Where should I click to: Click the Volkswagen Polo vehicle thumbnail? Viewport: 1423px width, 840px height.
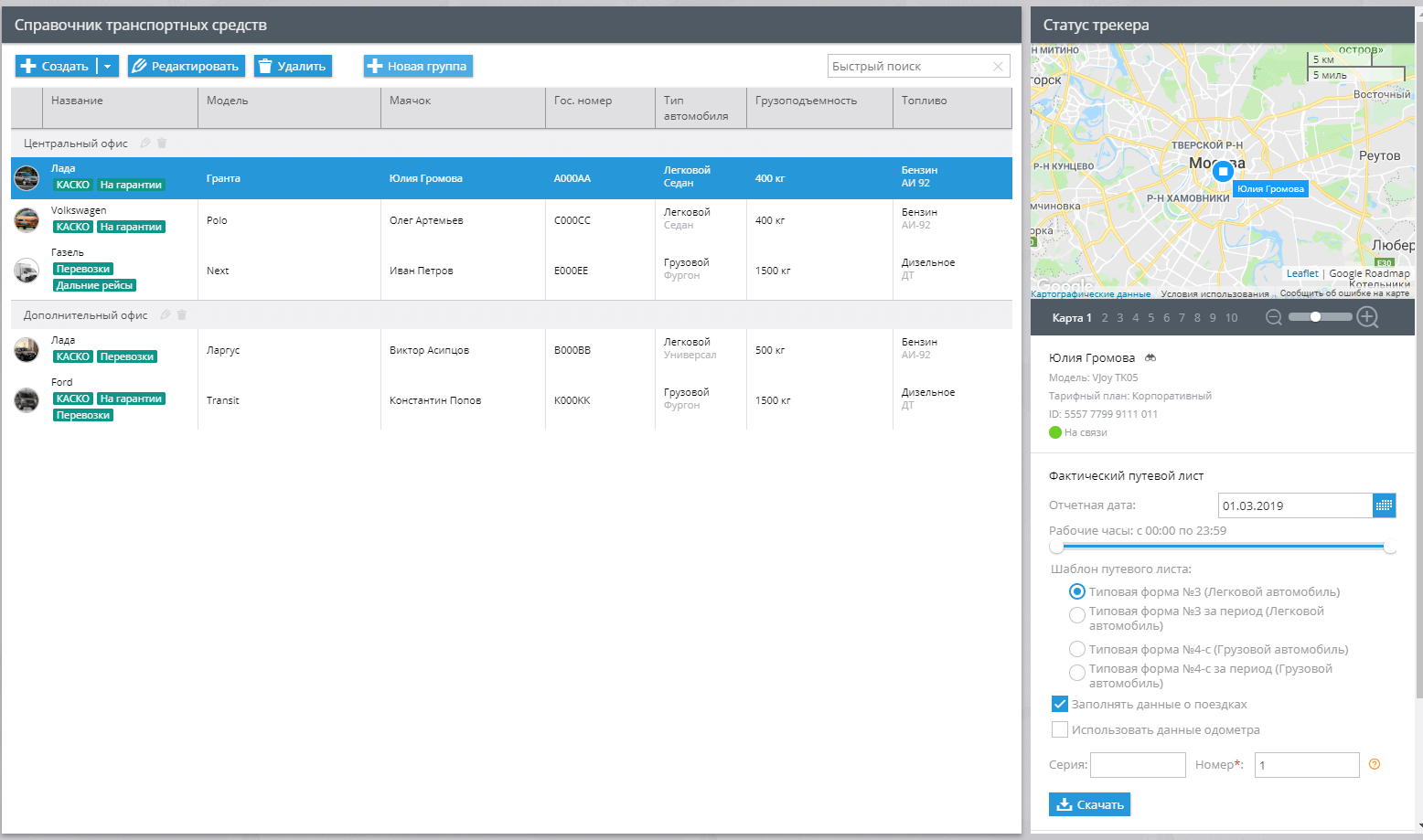[x=27, y=220]
